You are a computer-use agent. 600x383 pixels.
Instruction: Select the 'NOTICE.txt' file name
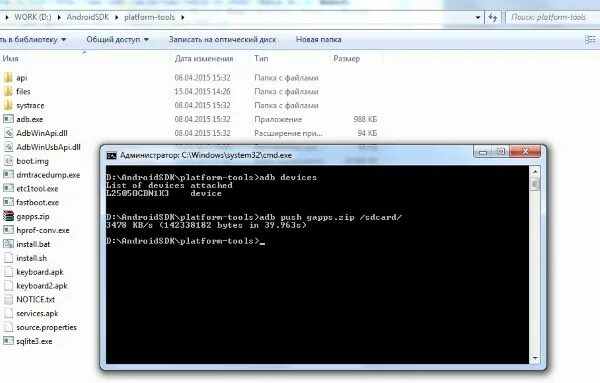35,300
